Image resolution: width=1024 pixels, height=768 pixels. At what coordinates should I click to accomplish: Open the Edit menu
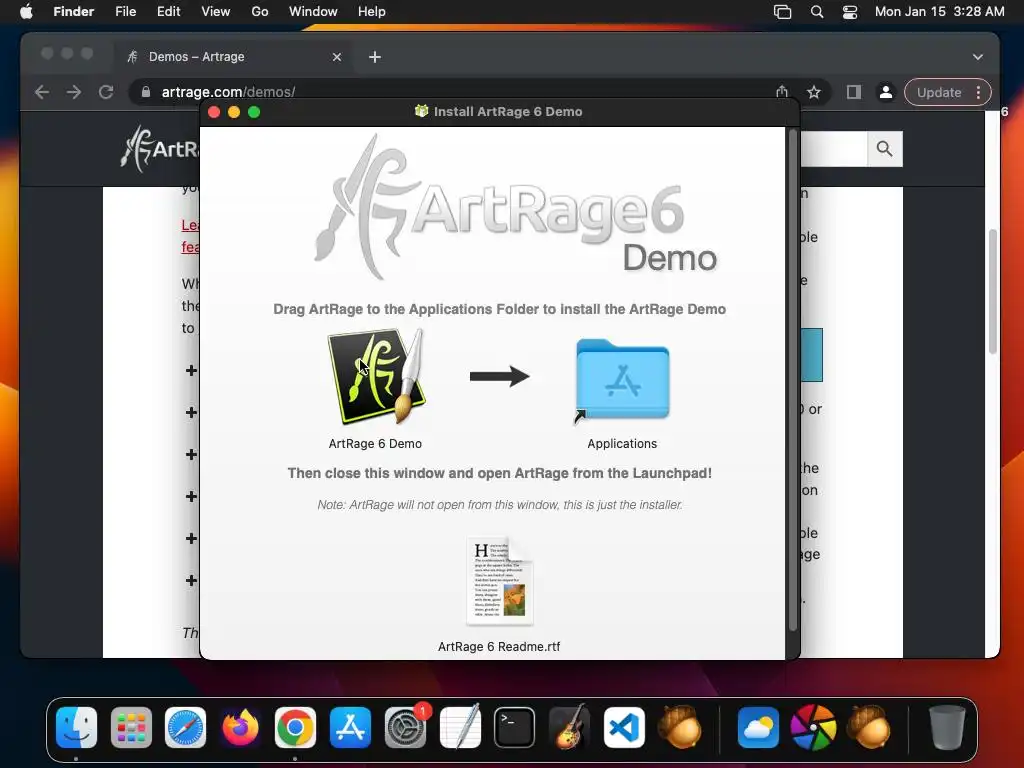click(168, 12)
